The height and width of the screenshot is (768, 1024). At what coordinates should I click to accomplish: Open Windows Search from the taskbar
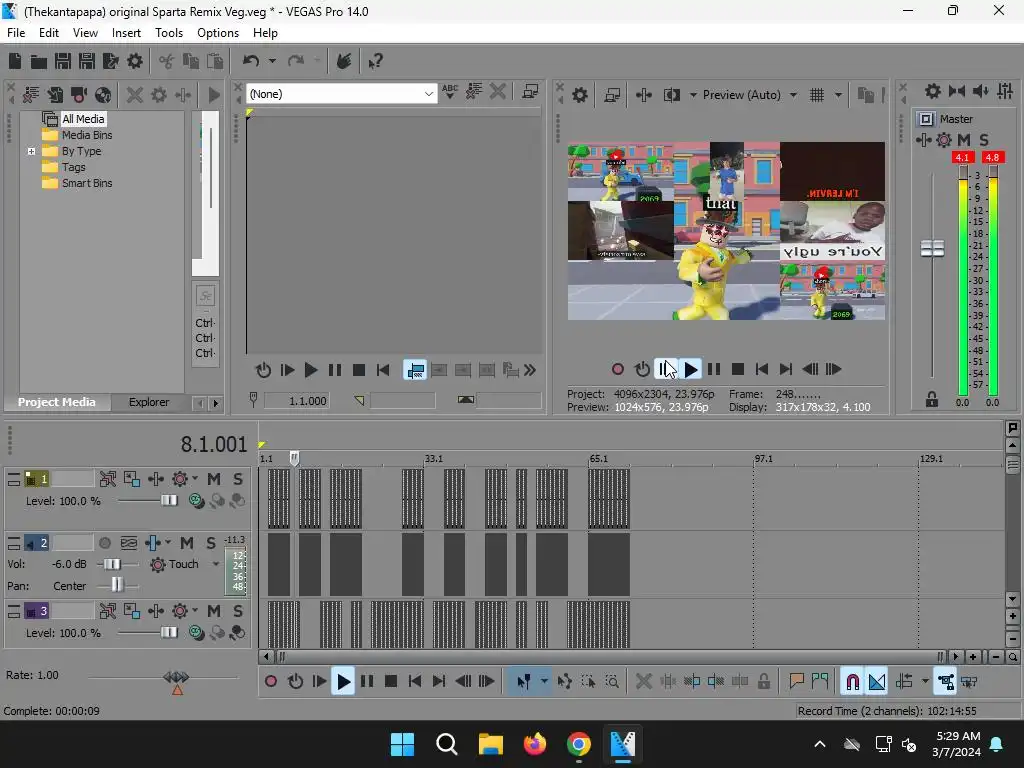447,744
